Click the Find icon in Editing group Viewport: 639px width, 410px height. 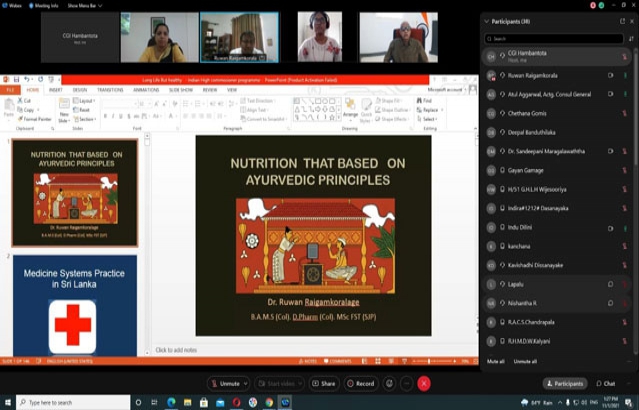[423, 101]
